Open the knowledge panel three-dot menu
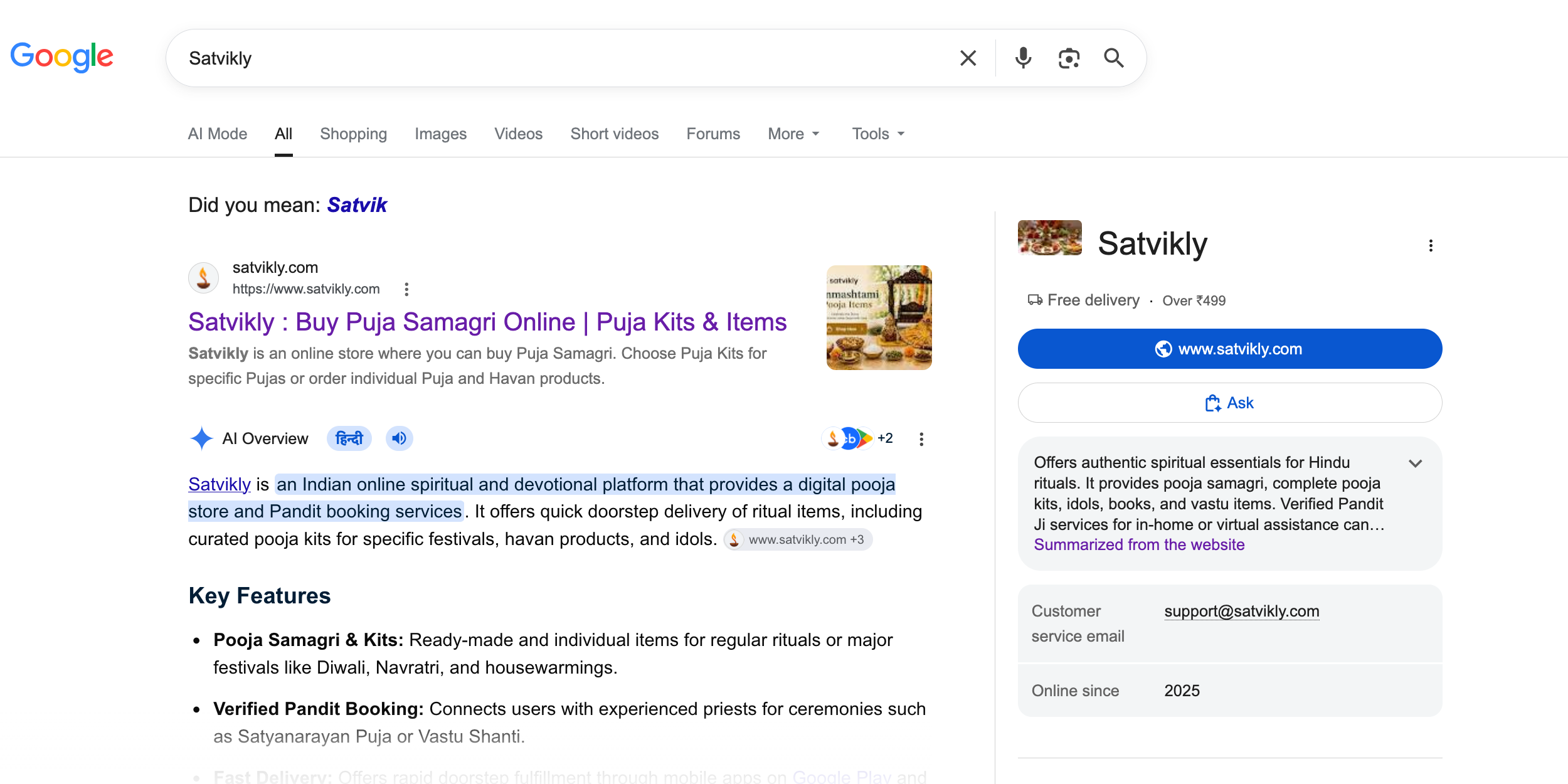1568x784 pixels. click(x=1431, y=245)
